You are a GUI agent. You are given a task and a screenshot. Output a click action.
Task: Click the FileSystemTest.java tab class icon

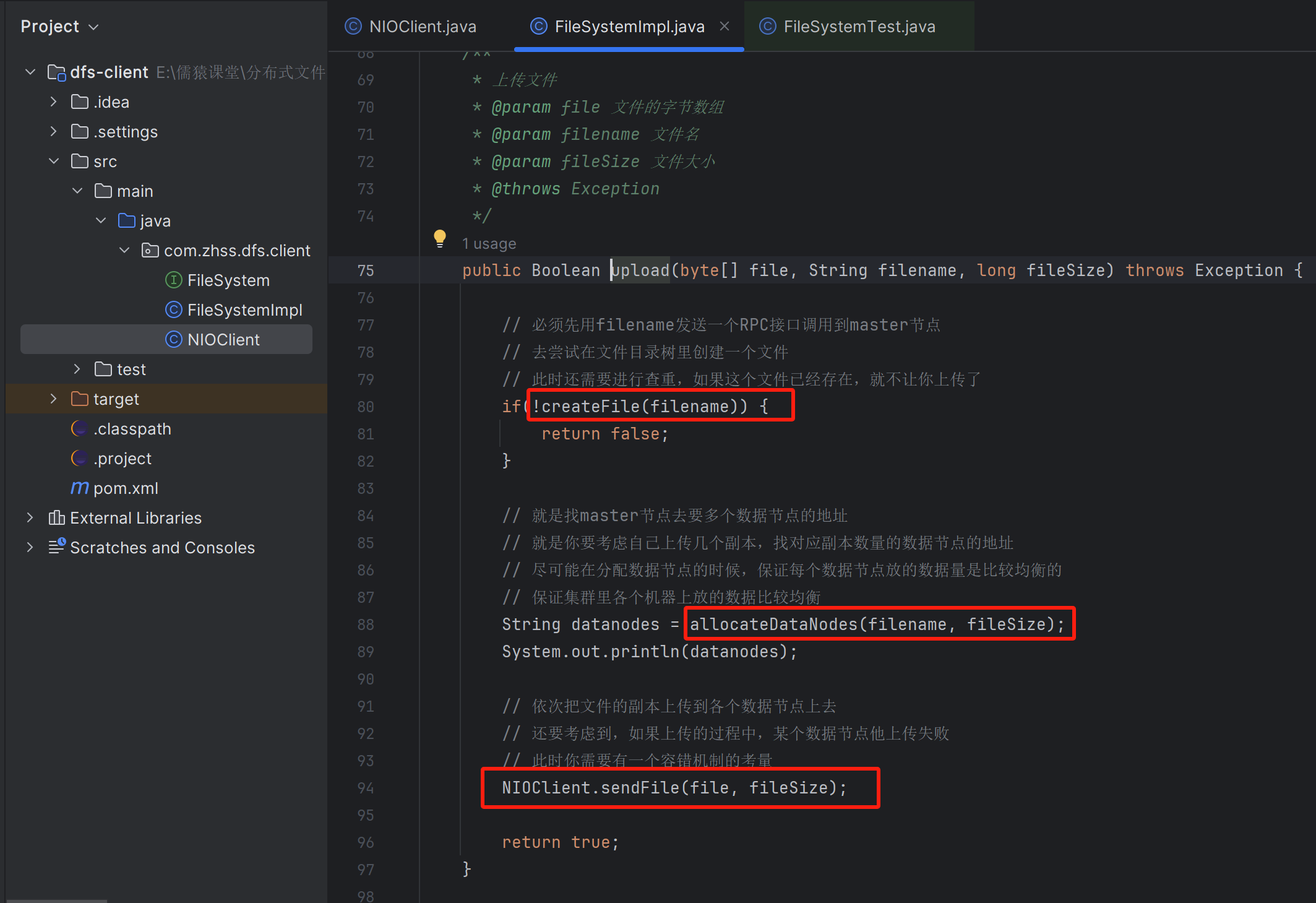tap(768, 26)
